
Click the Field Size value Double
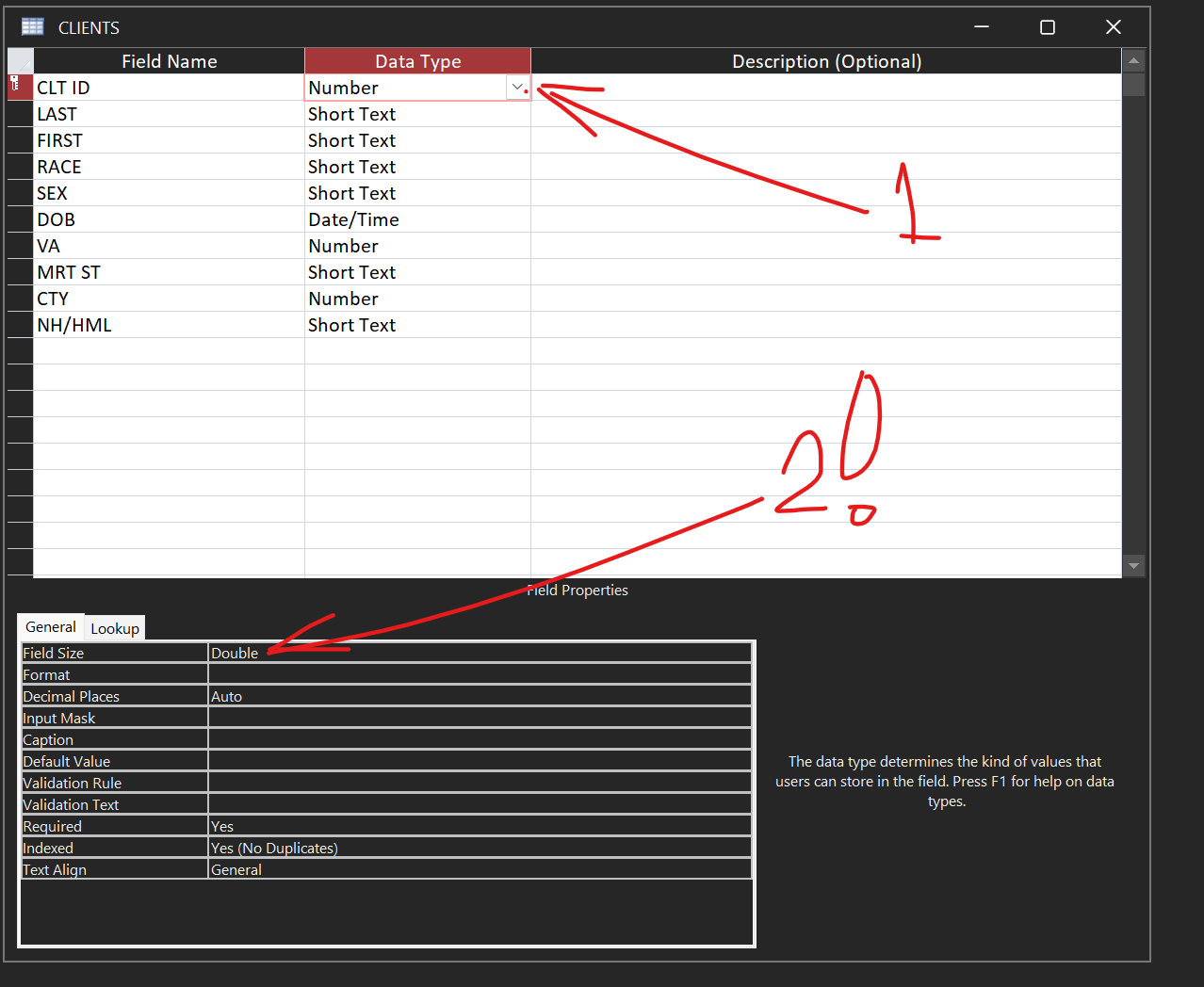click(480, 653)
